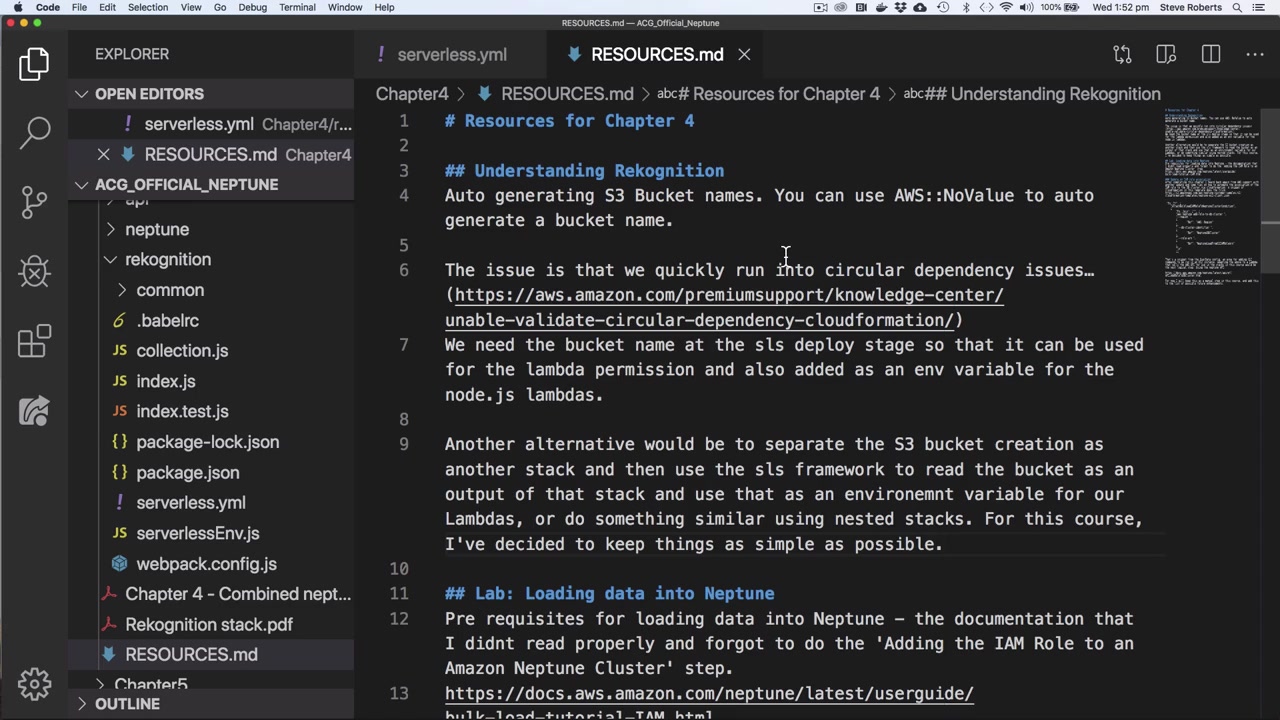Screen dimensions: 1280x720
Task: Open macOS Spotlight search
Action: click(x=1238, y=7)
